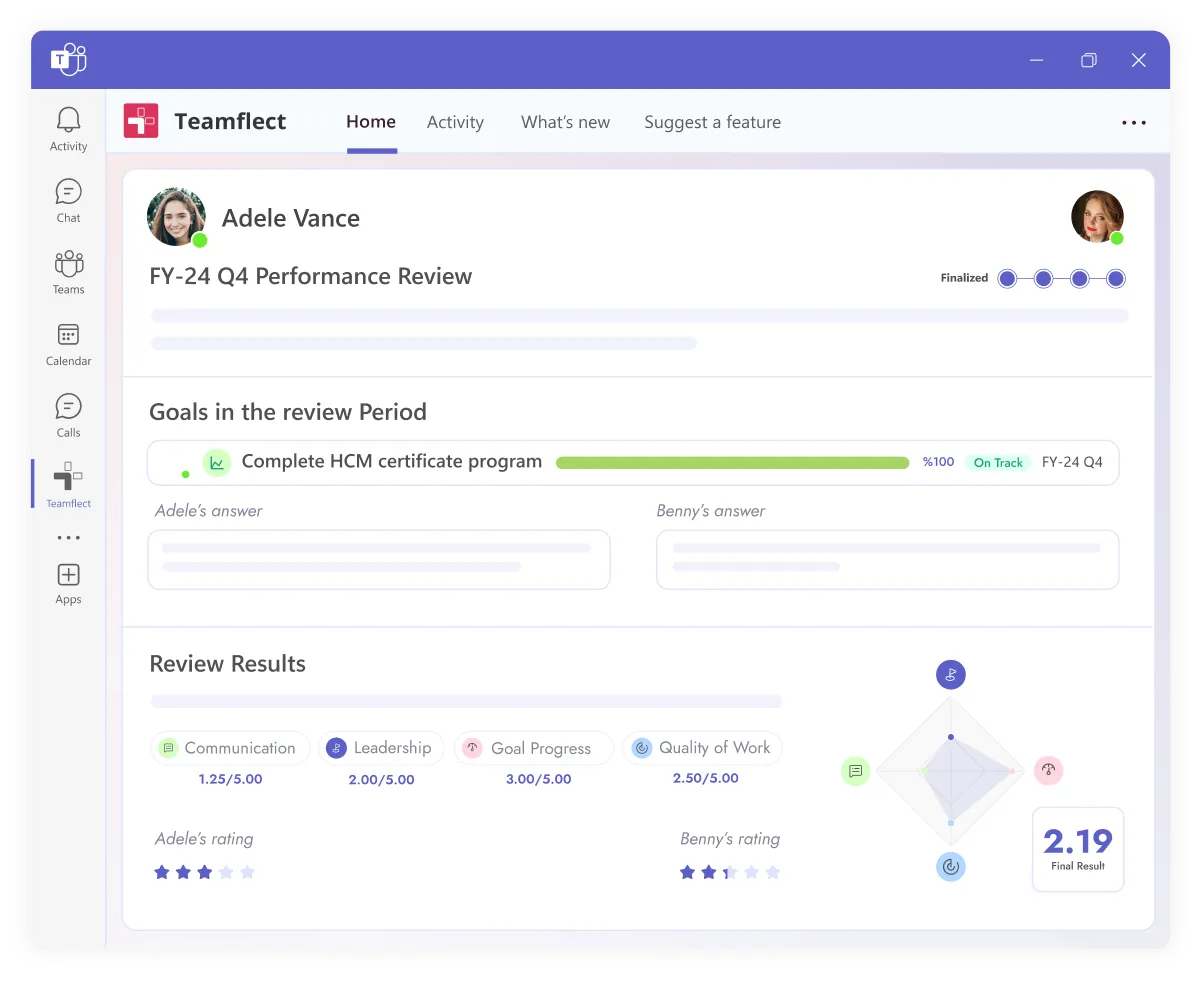Click the %100 progress value

pyautogui.click(x=938, y=462)
